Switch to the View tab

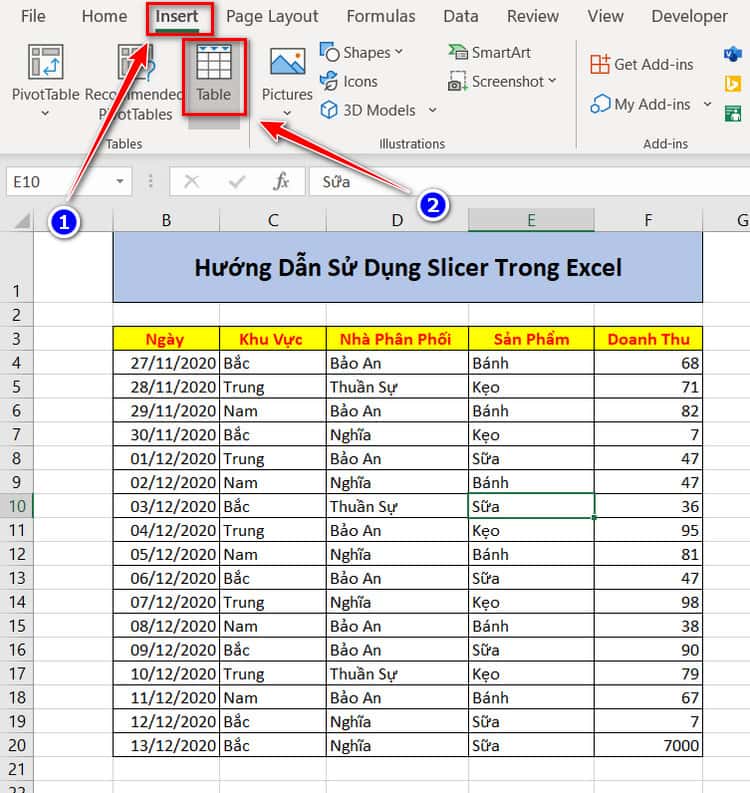click(605, 16)
